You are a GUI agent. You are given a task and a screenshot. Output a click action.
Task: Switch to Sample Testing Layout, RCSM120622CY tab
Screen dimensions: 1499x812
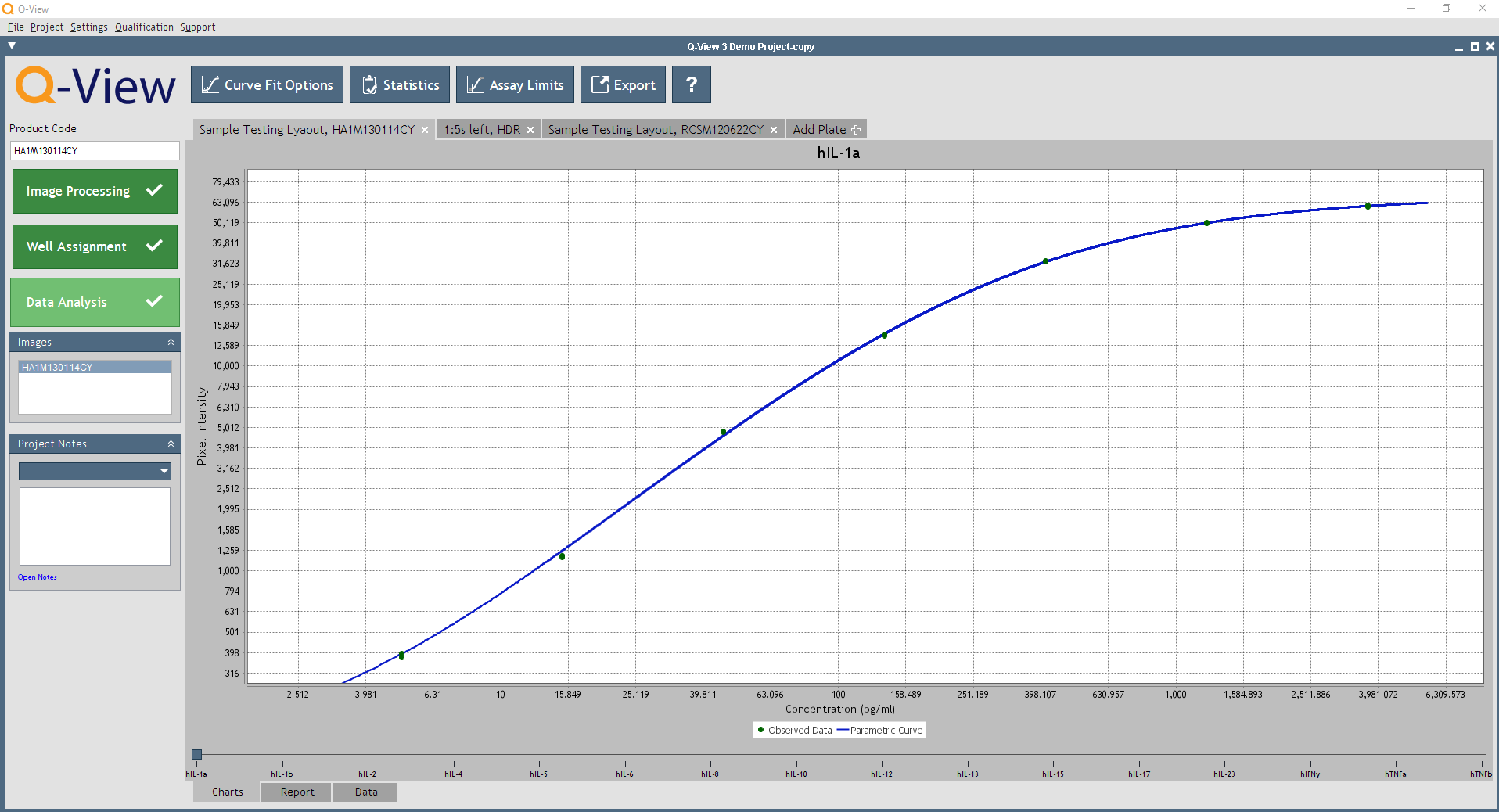656,129
